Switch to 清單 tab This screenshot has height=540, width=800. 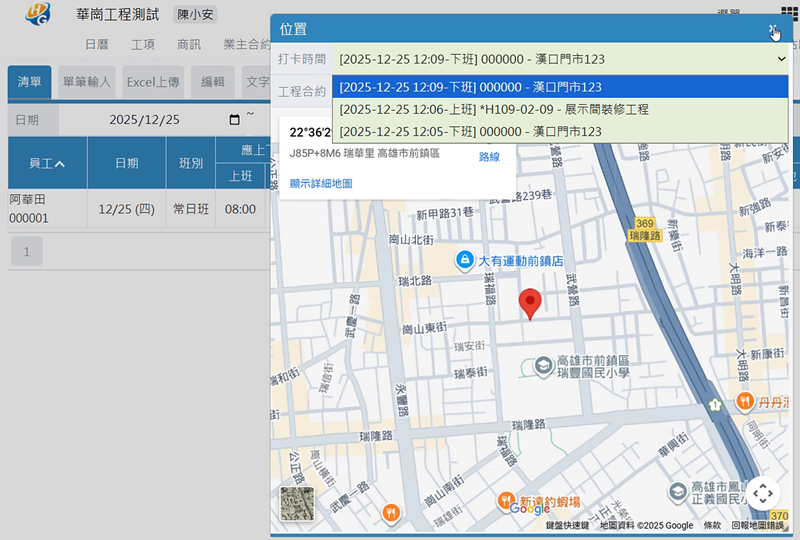30,82
